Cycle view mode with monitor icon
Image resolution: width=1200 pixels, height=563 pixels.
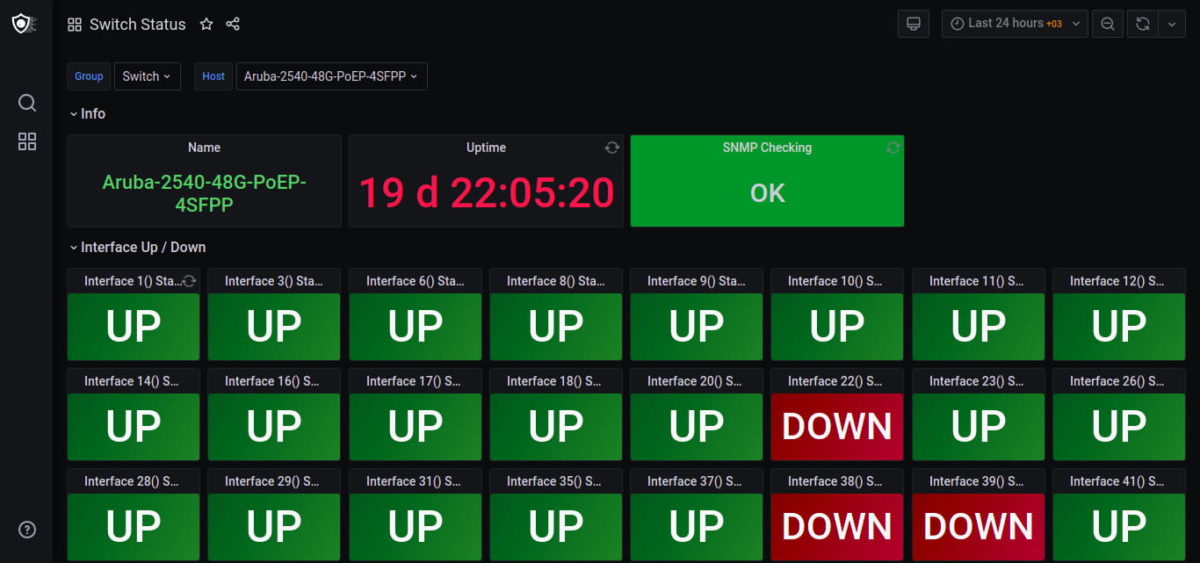coord(912,24)
